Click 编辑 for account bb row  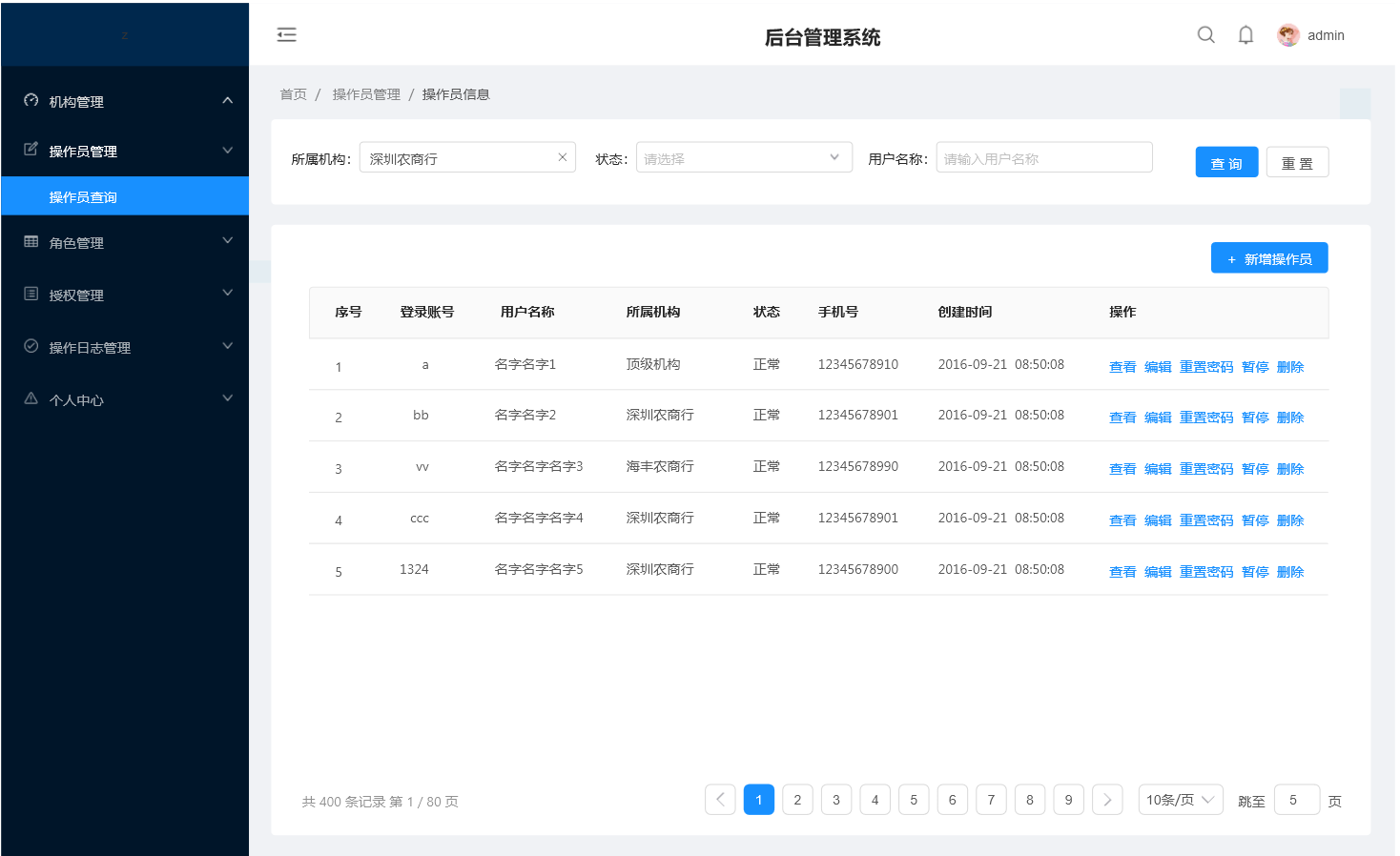pos(1158,418)
